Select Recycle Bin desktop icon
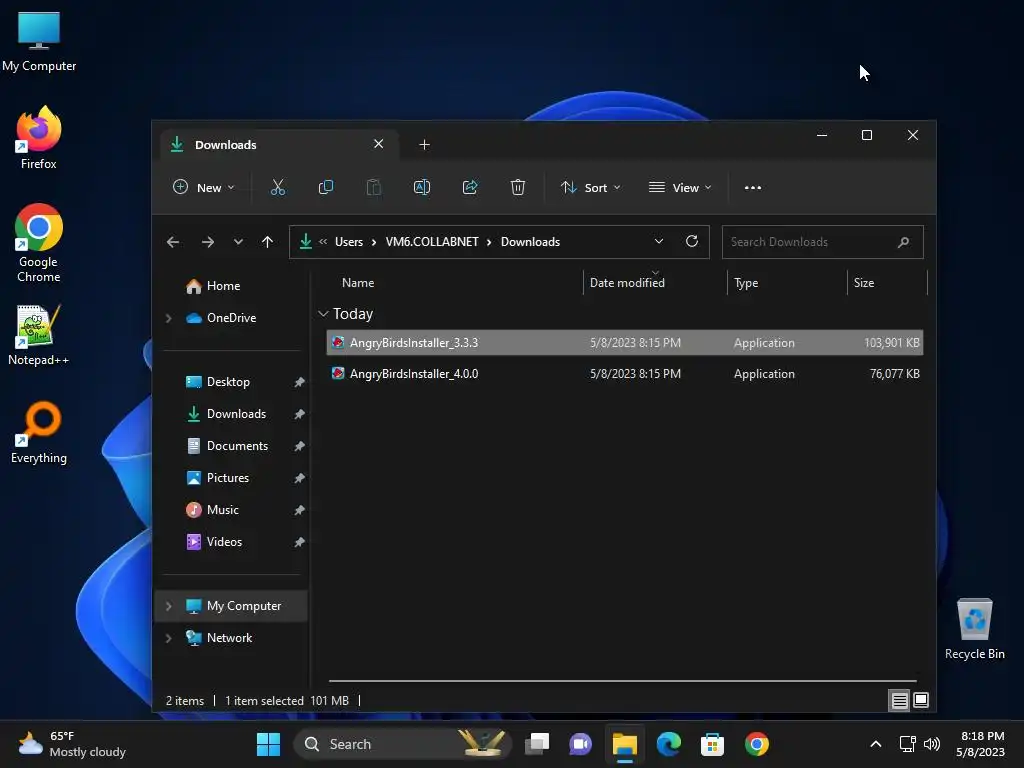 click(x=974, y=630)
